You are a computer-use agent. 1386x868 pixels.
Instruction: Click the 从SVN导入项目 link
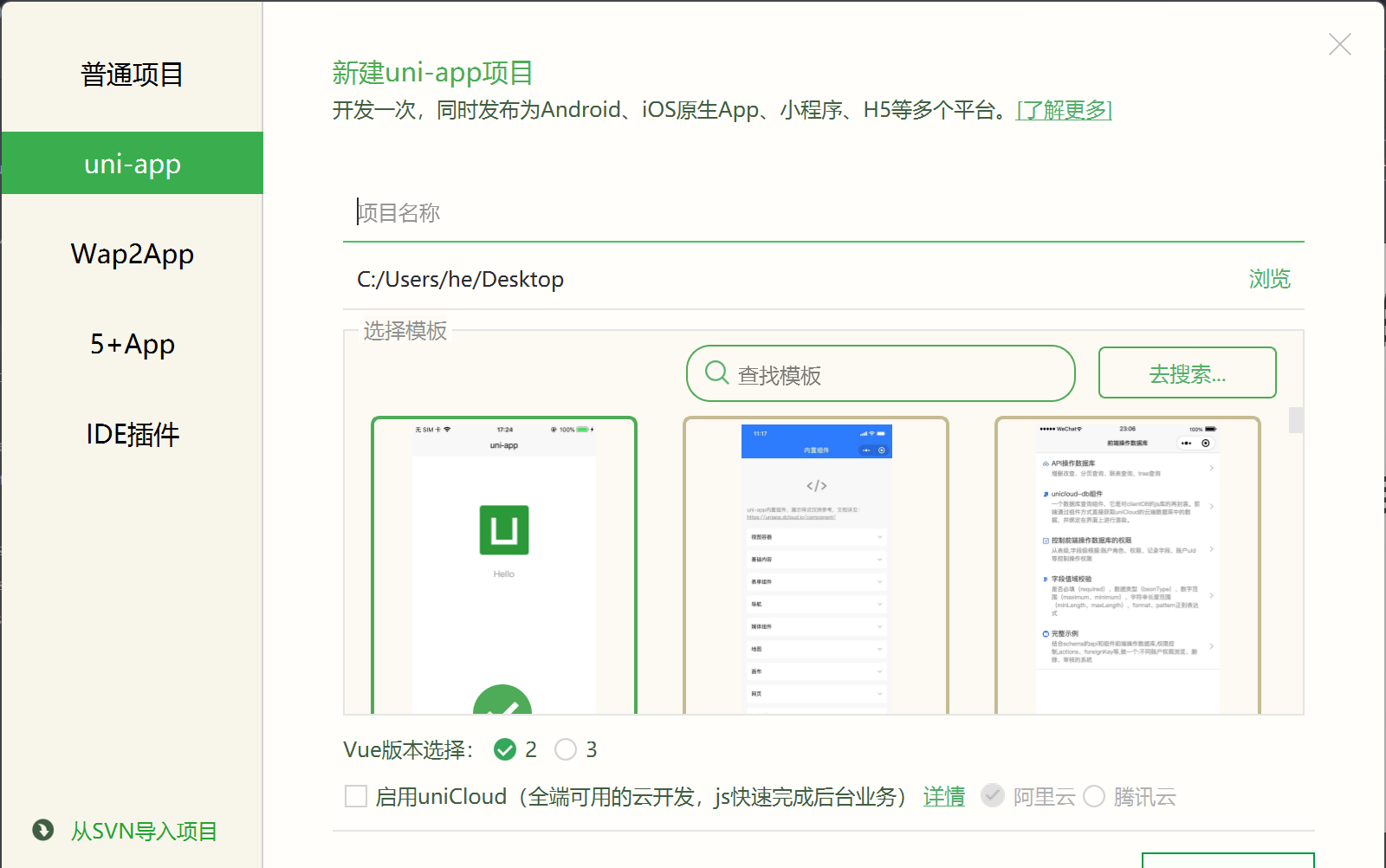[x=144, y=831]
